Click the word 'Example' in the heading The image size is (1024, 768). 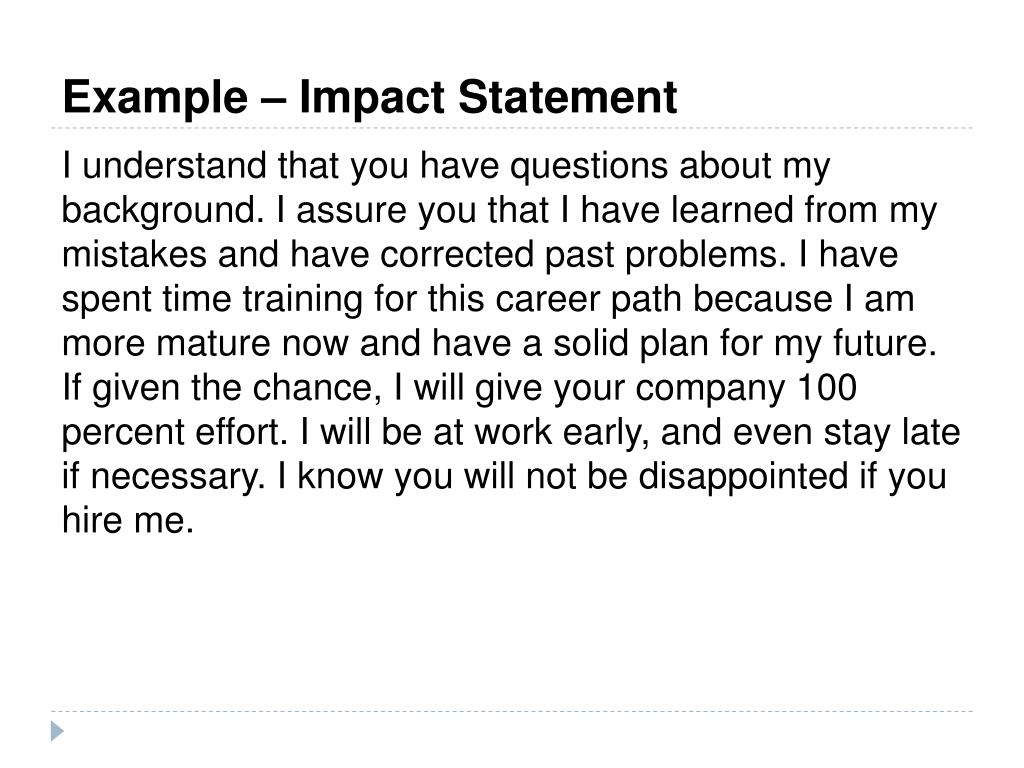tap(155, 98)
